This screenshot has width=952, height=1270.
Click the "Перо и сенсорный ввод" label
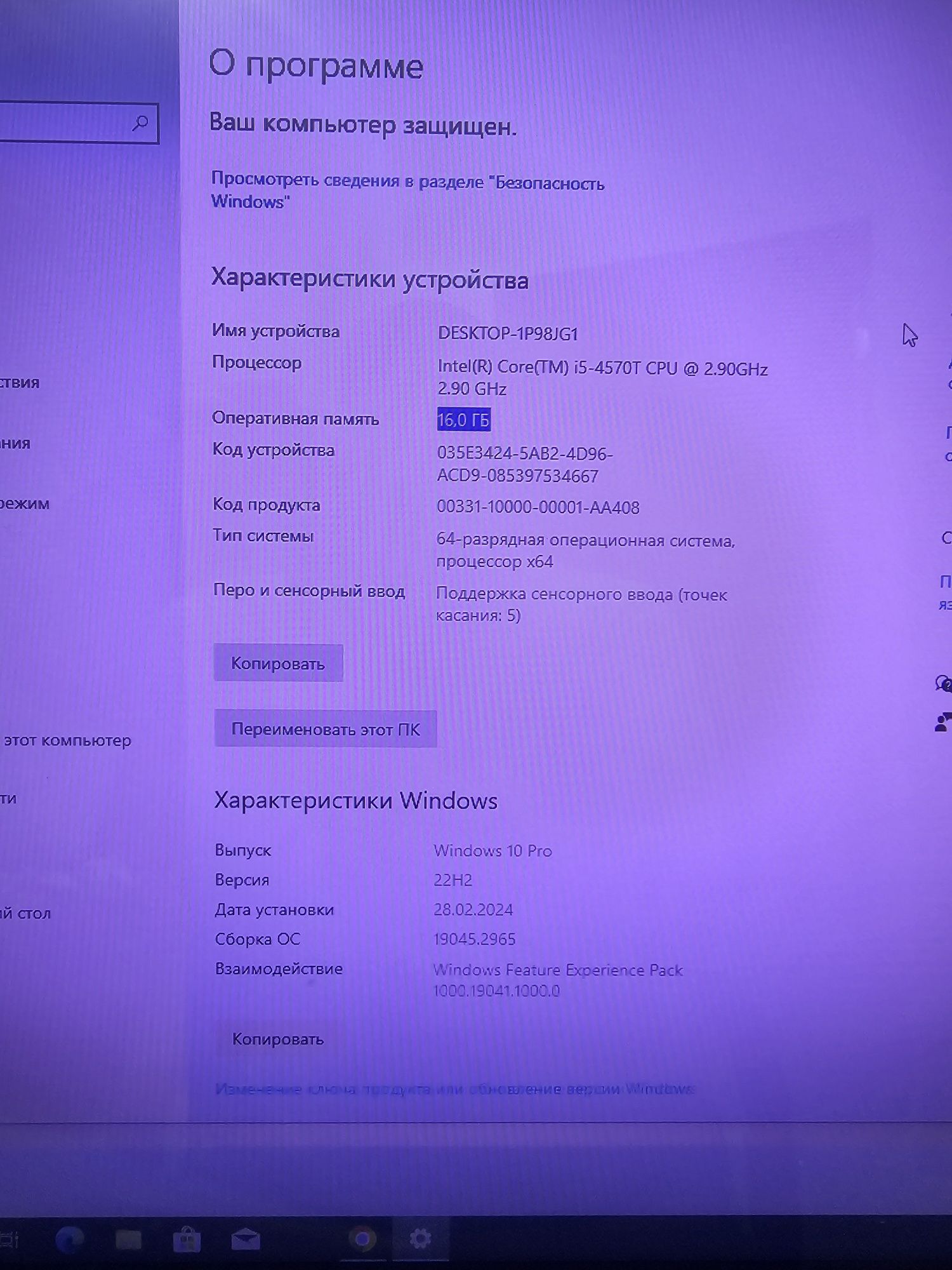[x=309, y=591]
